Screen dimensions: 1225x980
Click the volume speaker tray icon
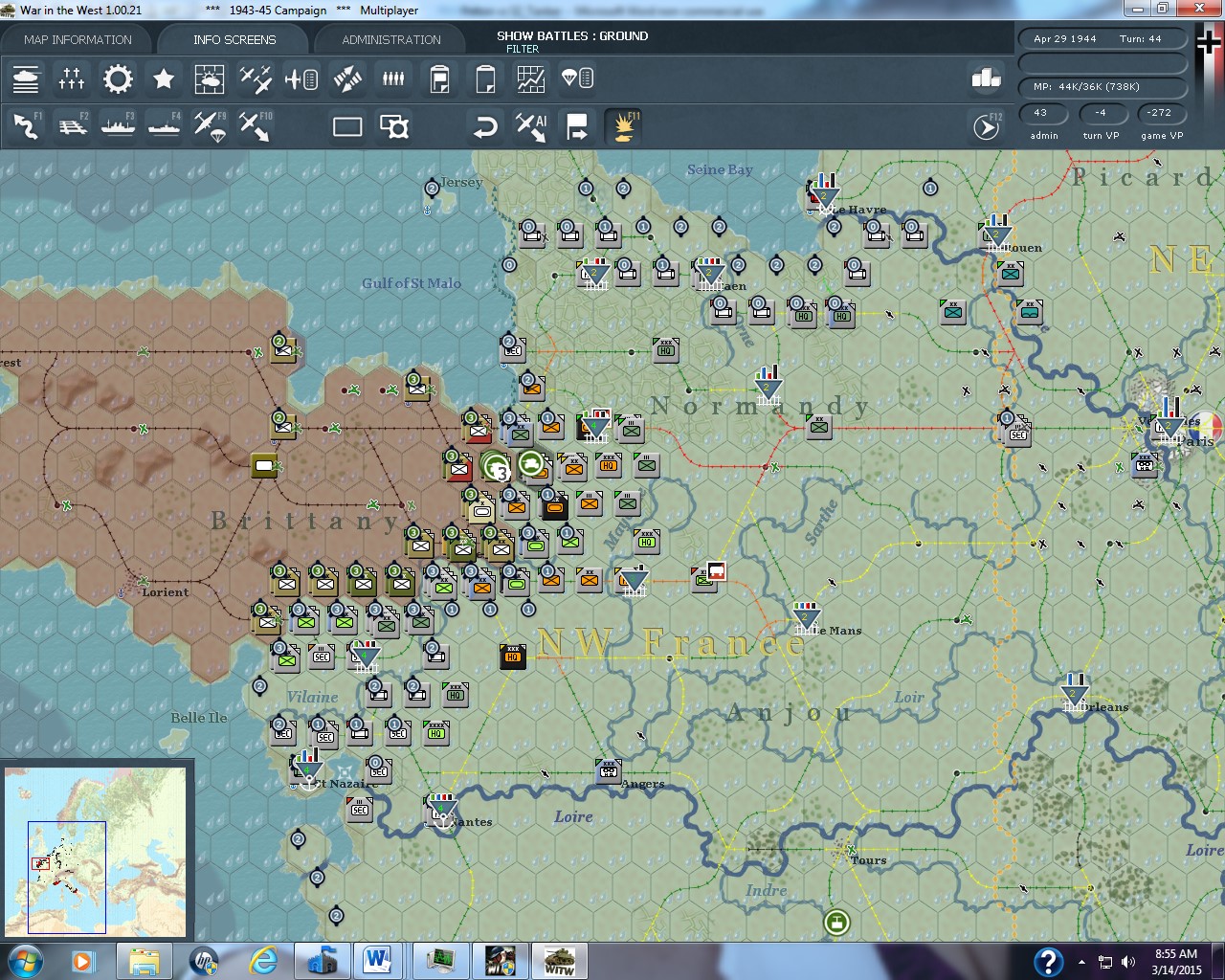[1128, 962]
